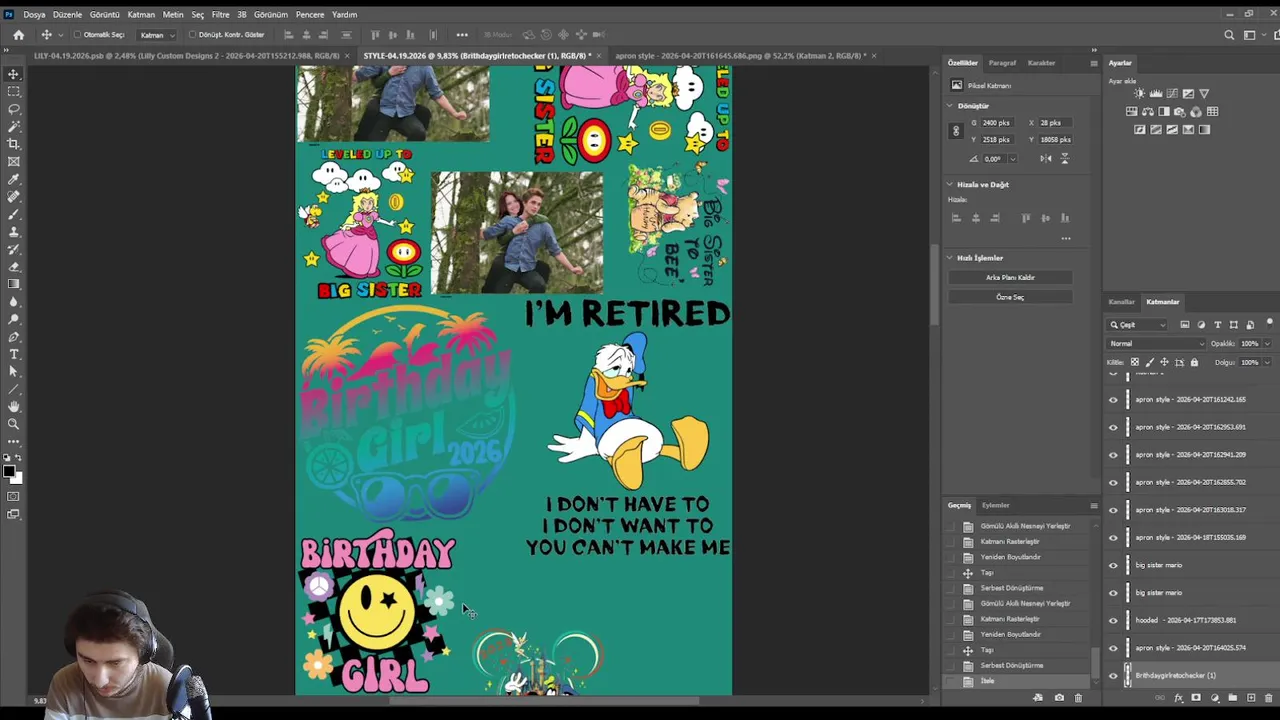Toggle lock transparent pixels icon
Image resolution: width=1280 pixels, height=720 pixels.
[1134, 362]
